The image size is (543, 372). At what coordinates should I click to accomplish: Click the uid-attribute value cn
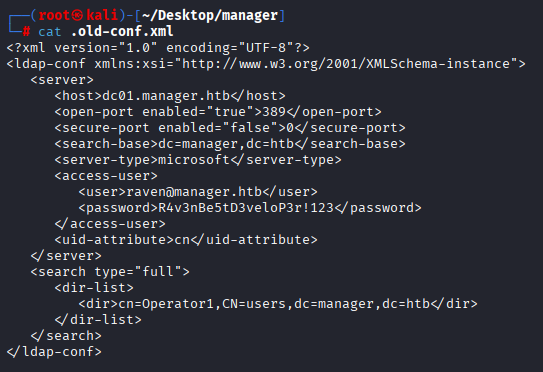pos(182,240)
